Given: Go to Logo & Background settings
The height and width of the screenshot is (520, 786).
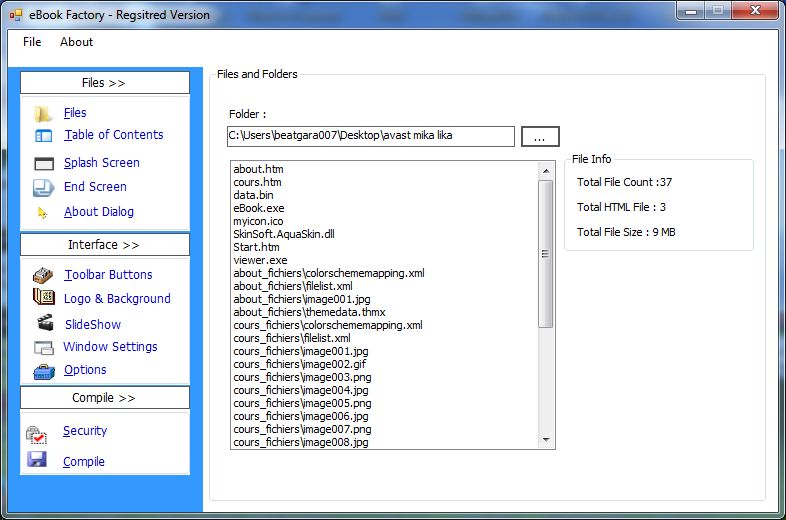Looking at the screenshot, I should [x=117, y=299].
